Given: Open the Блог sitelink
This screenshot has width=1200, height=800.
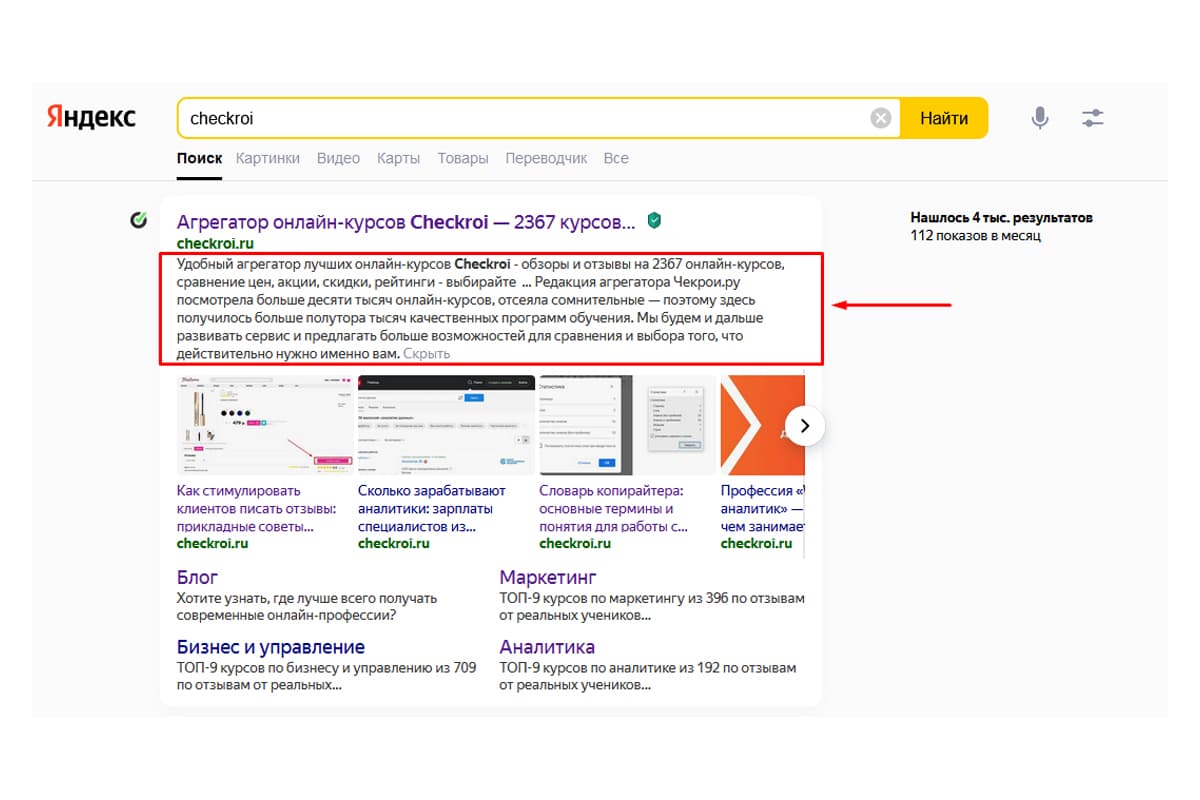Looking at the screenshot, I should point(197,577).
